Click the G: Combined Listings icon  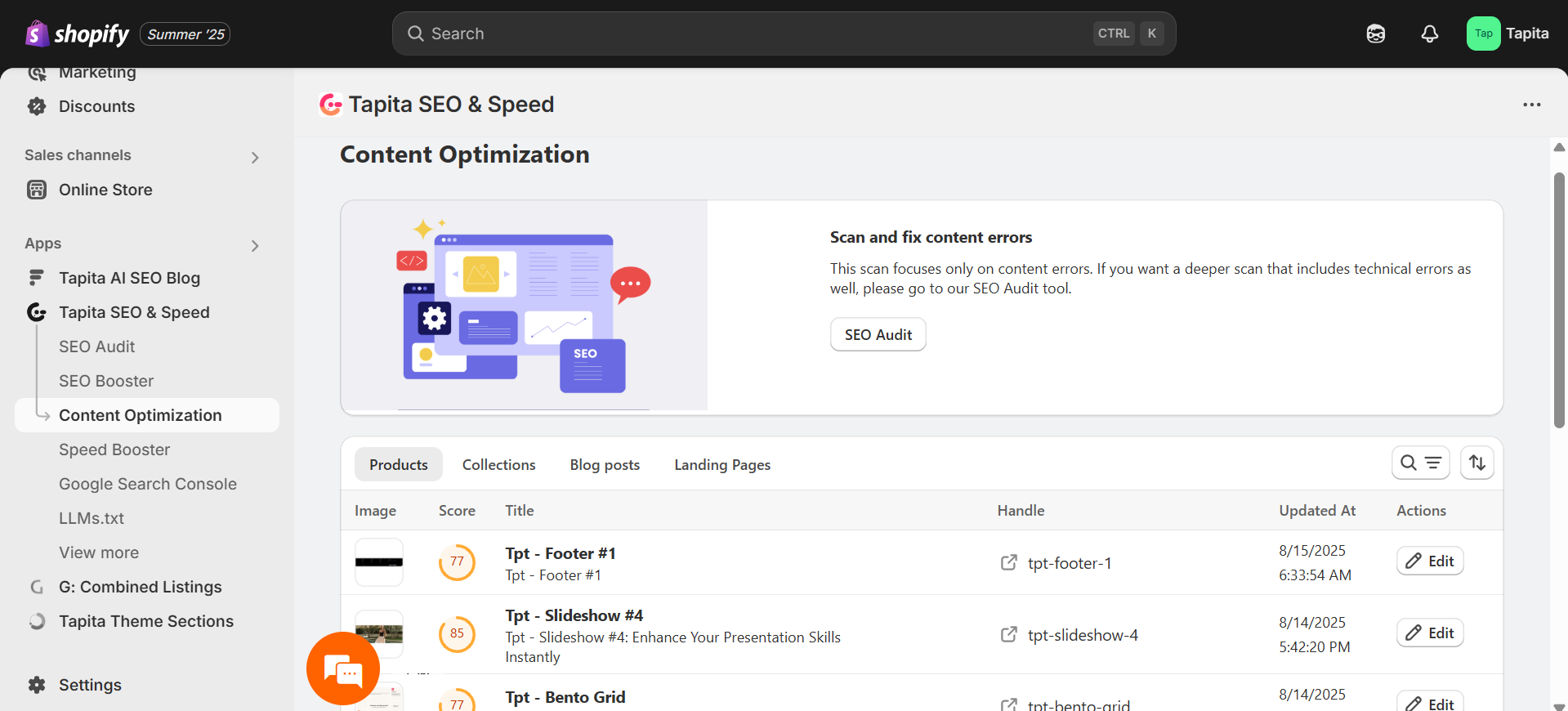37,587
